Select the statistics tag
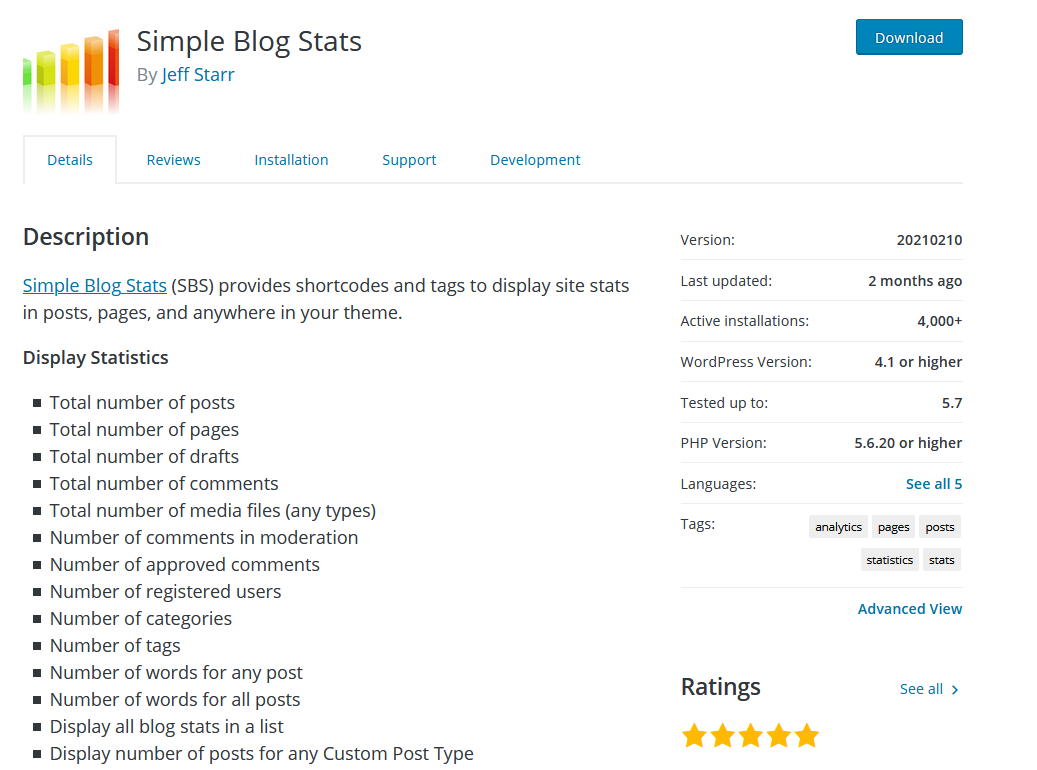 tap(889, 559)
